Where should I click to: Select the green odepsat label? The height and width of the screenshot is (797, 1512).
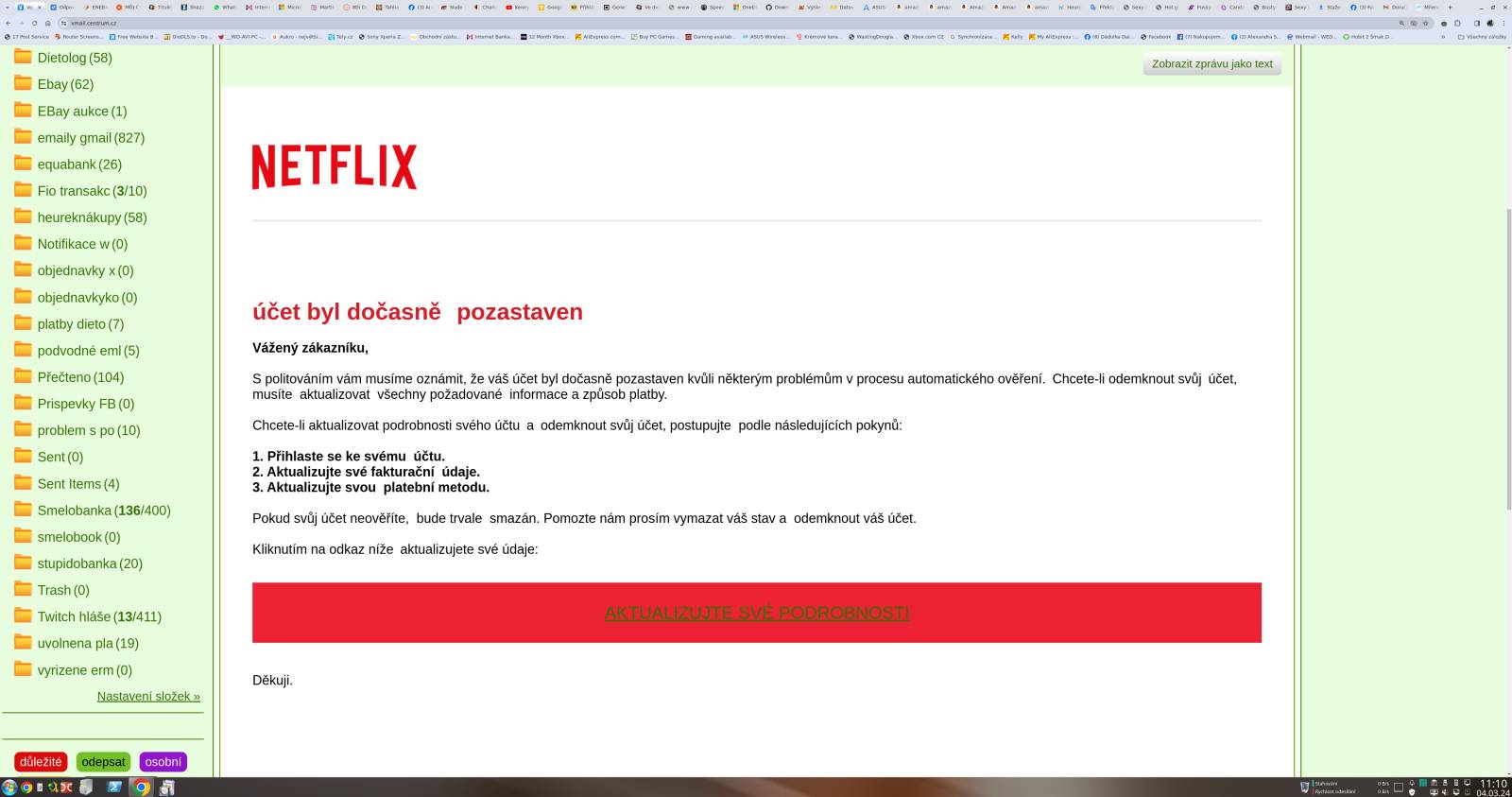click(x=103, y=762)
